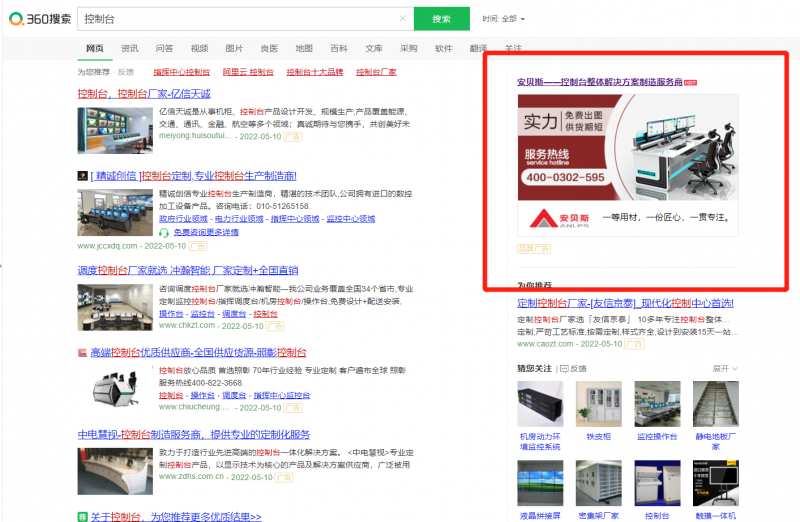Click the 免费咨询更多详情 link
Image resolution: width=800 pixels, height=522 pixels.
coord(206,232)
